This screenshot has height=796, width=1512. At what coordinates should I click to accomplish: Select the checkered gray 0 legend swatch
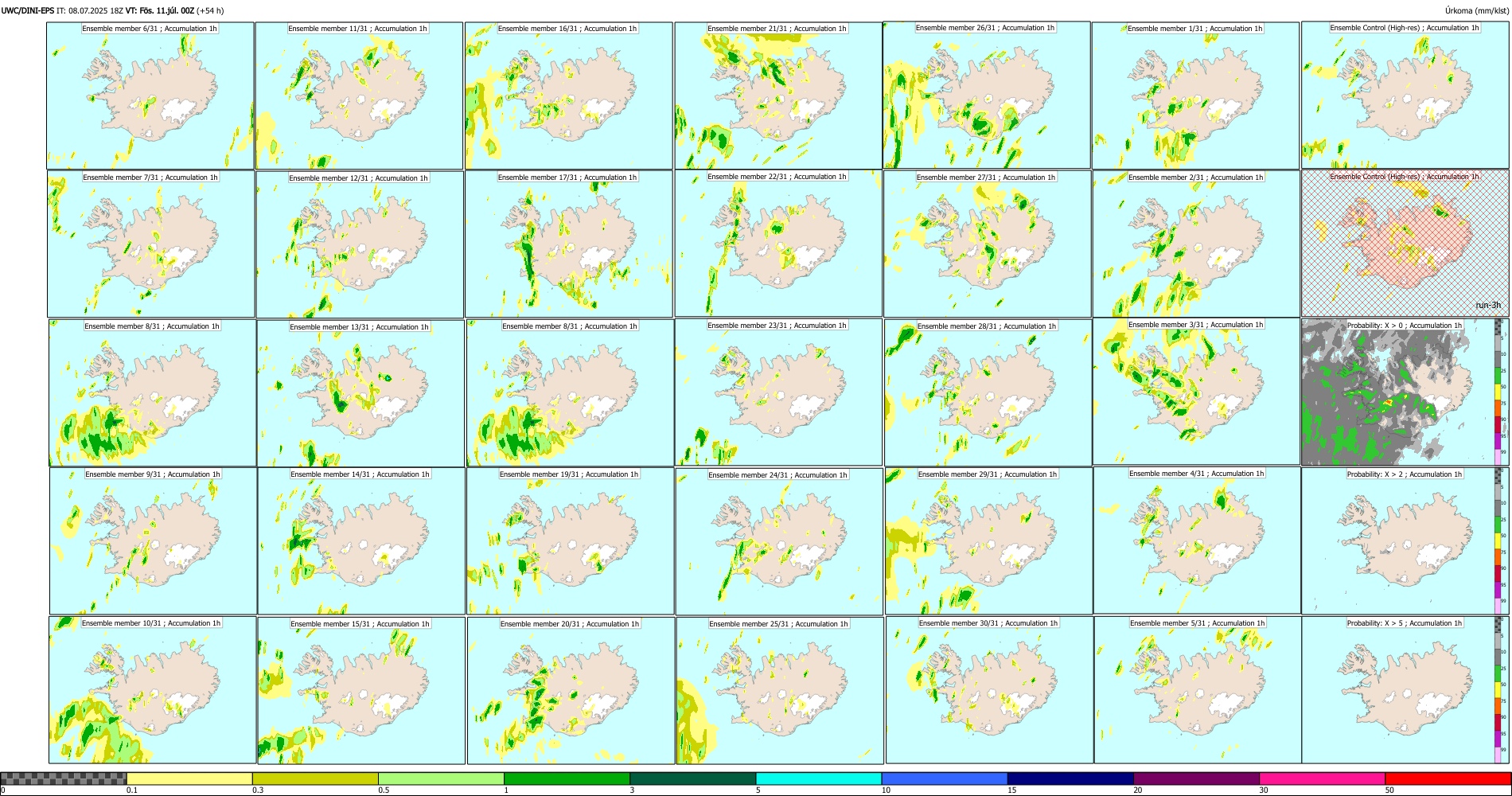click(x=64, y=778)
